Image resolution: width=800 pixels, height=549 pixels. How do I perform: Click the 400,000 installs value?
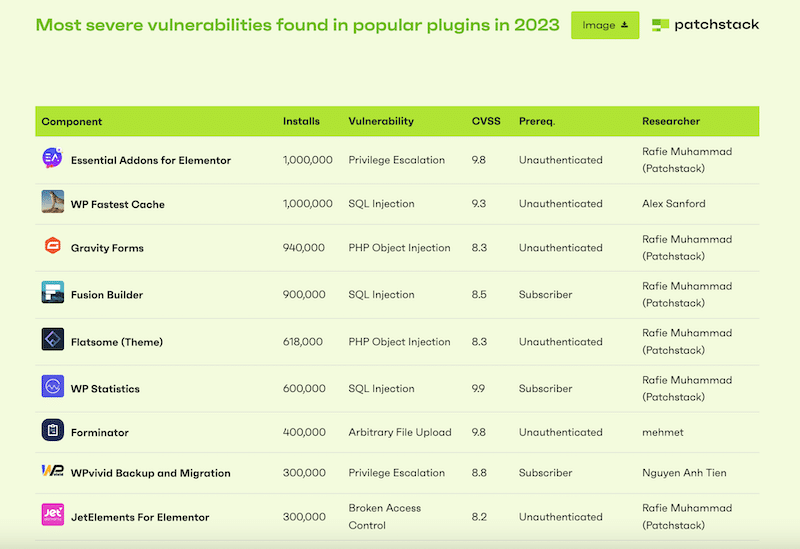(304, 432)
